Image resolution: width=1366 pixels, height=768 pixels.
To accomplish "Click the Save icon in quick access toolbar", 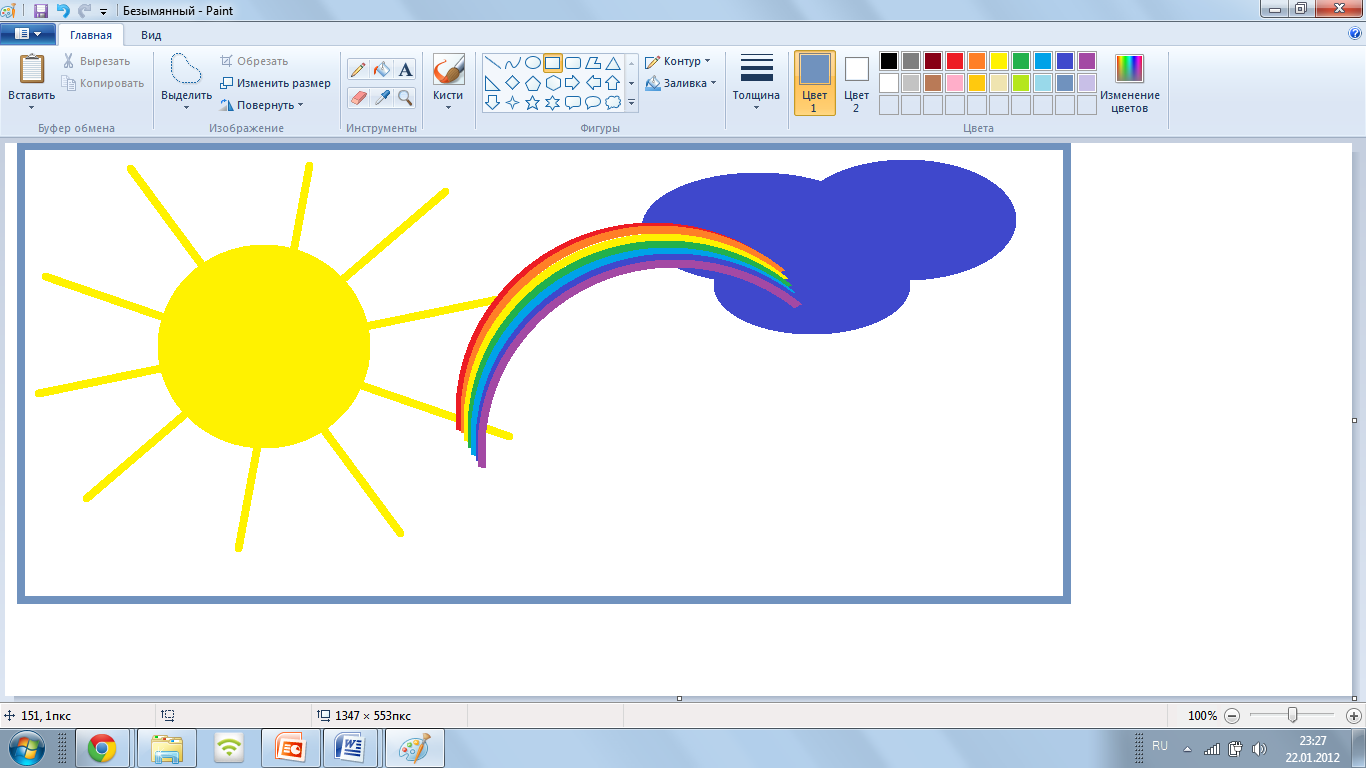I will 41,11.
